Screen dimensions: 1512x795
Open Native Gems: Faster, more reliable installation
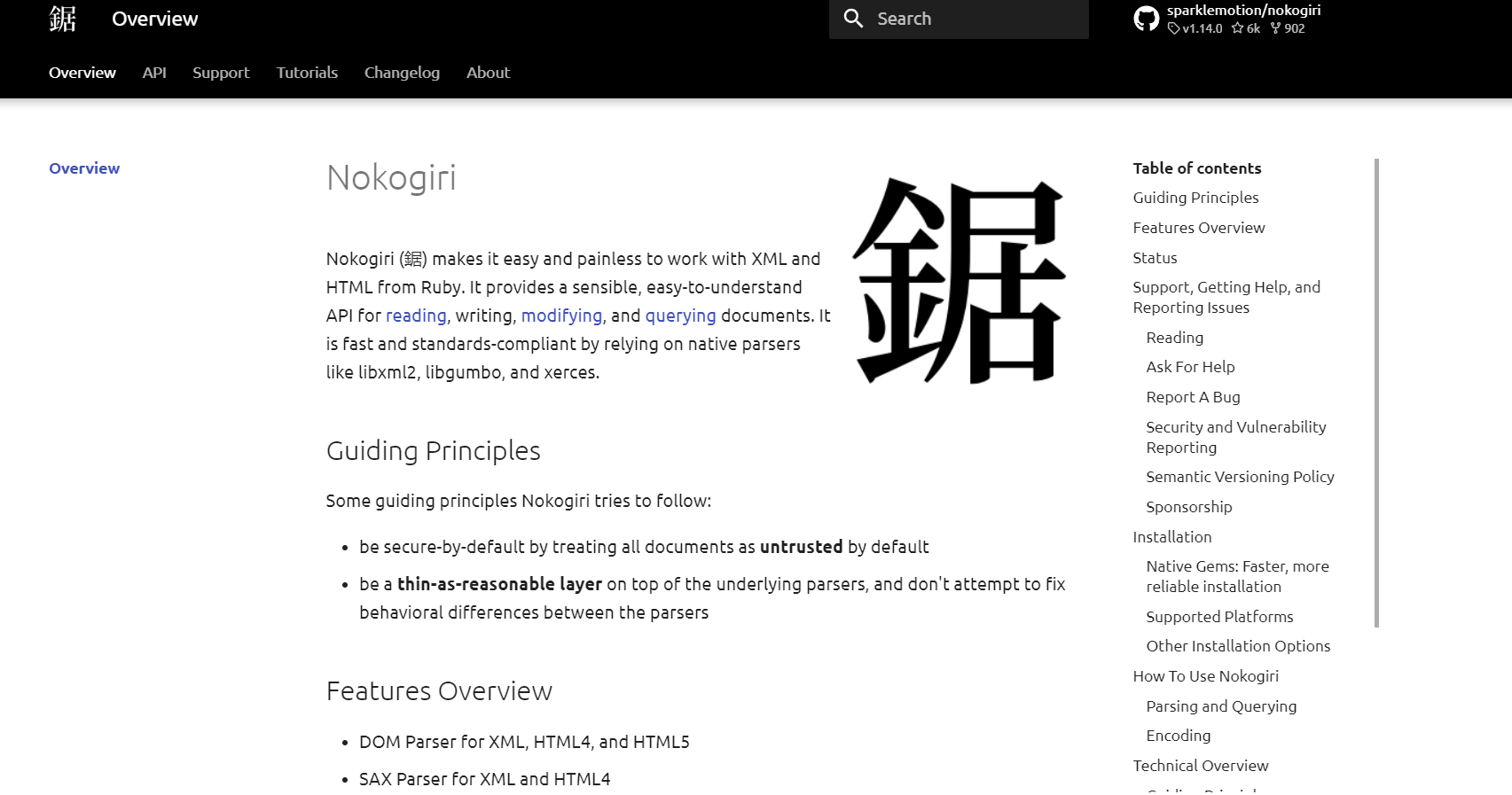pyautogui.click(x=1237, y=576)
